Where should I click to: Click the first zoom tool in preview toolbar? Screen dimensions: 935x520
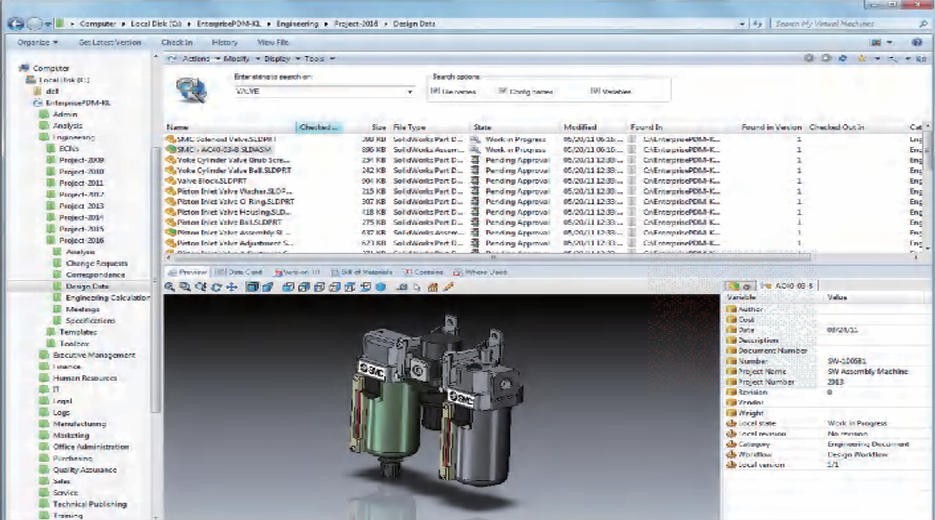(x=172, y=287)
